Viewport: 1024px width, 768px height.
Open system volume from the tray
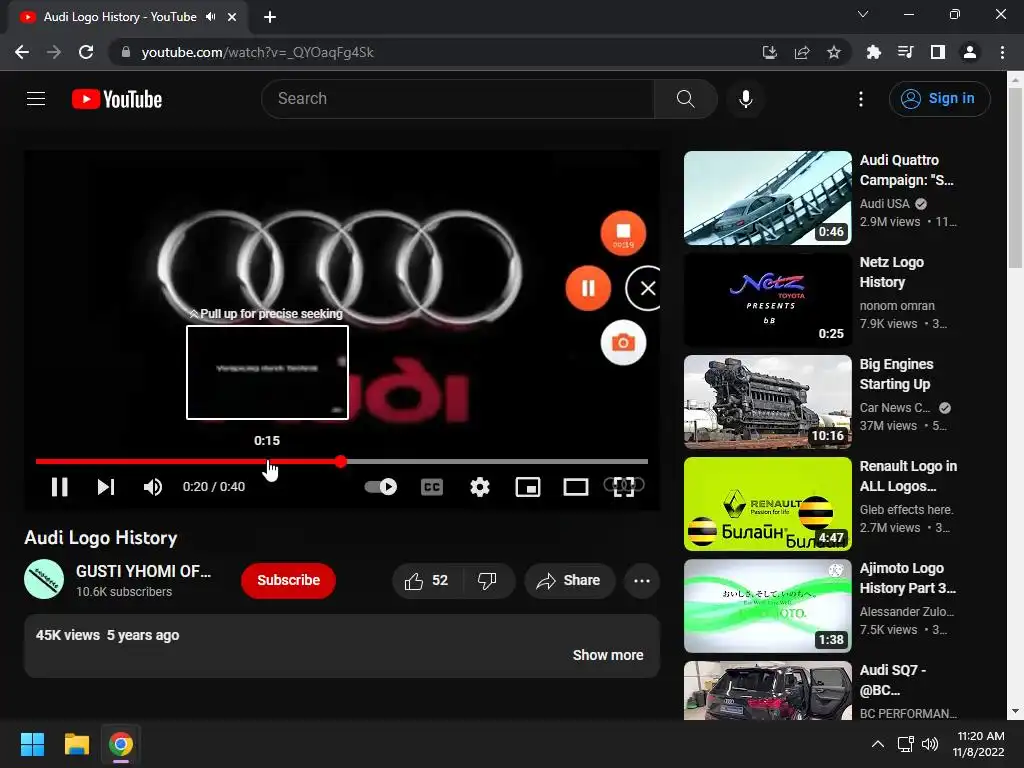930,744
